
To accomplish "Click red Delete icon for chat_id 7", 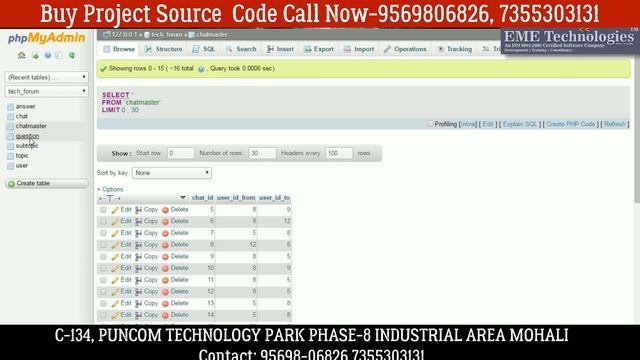I will [165, 233].
